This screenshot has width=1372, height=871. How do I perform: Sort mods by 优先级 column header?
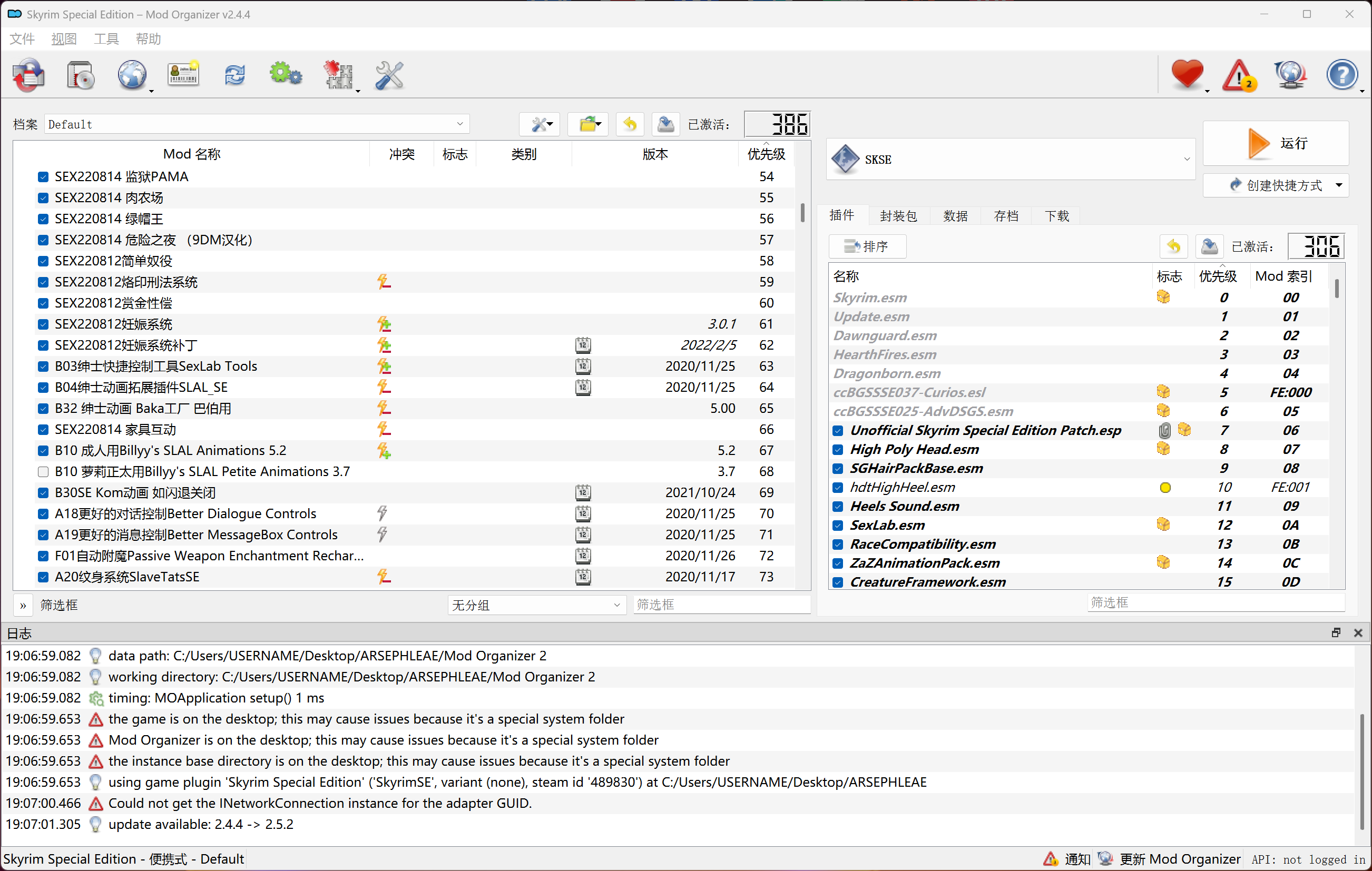tap(766, 154)
